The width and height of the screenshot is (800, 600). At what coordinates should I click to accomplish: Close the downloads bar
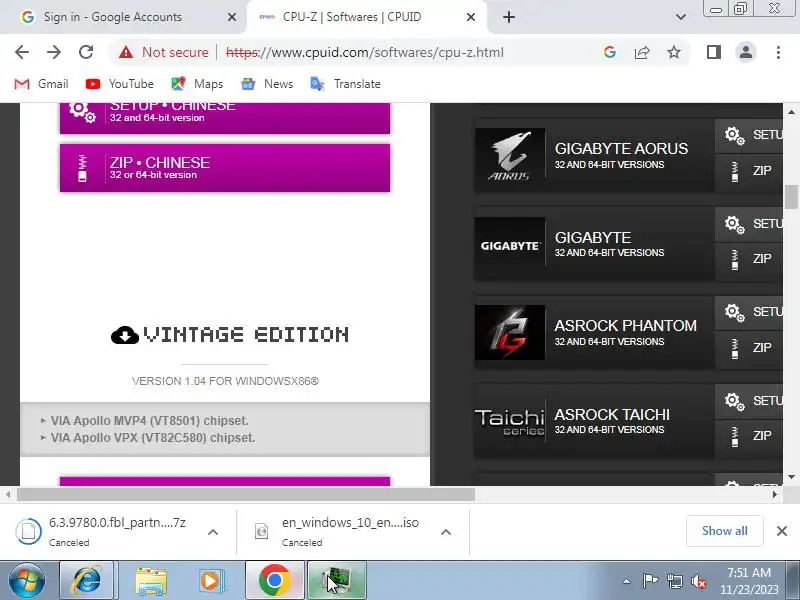(782, 531)
